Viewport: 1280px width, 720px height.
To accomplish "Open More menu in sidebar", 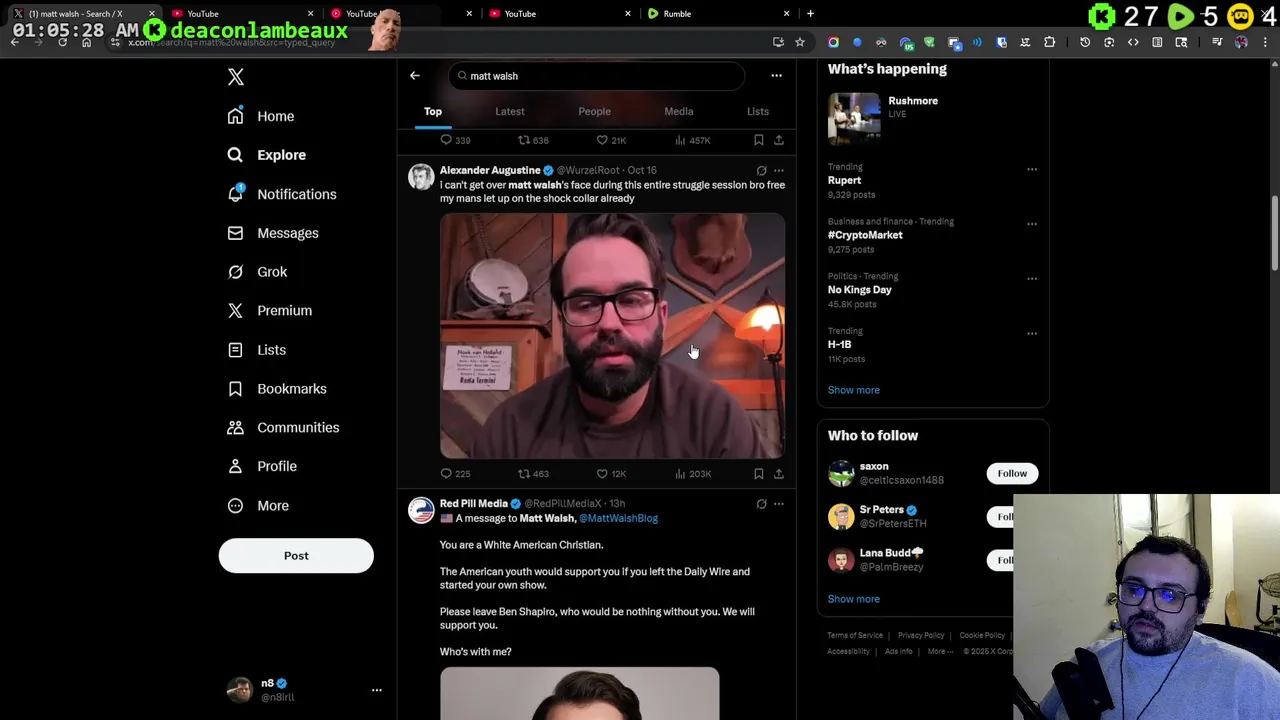I will point(258,505).
